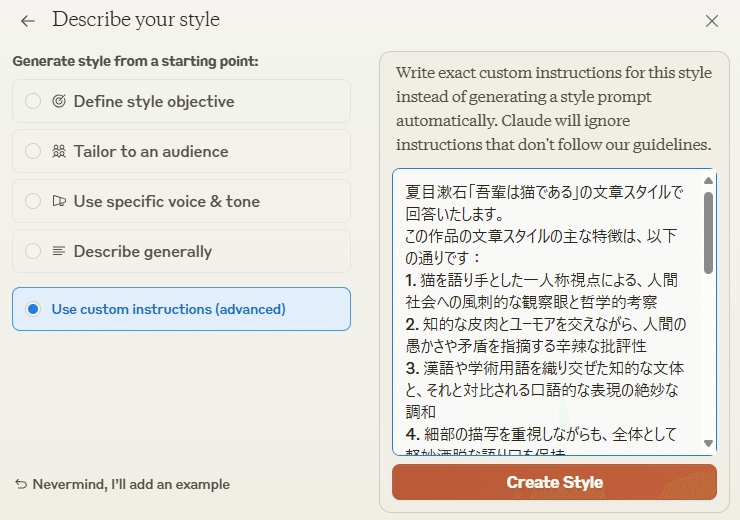
Task: Click the text area's scroll up arrow
Action: pyautogui.click(x=708, y=180)
